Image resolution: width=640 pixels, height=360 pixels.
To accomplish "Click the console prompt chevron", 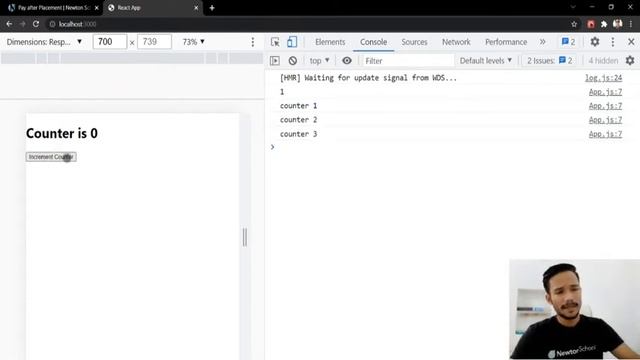I will [x=273, y=147].
